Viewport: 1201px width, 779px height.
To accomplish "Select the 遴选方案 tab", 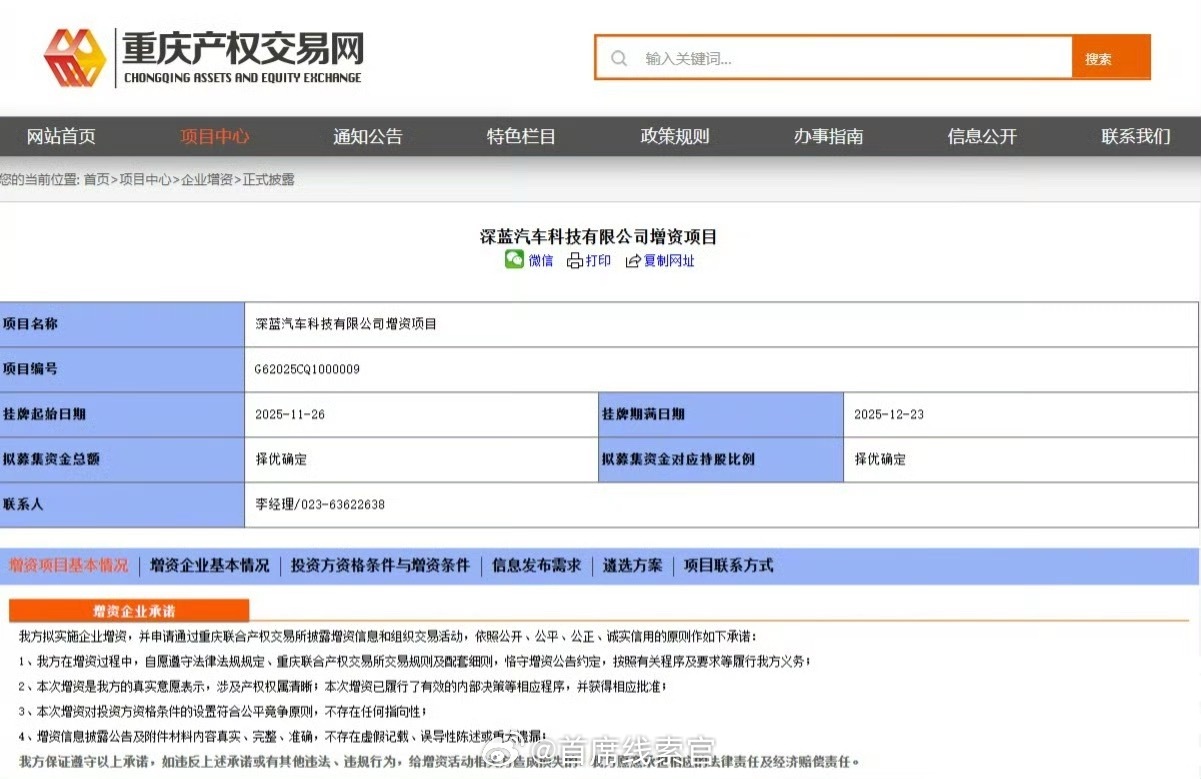I will 632,566.
